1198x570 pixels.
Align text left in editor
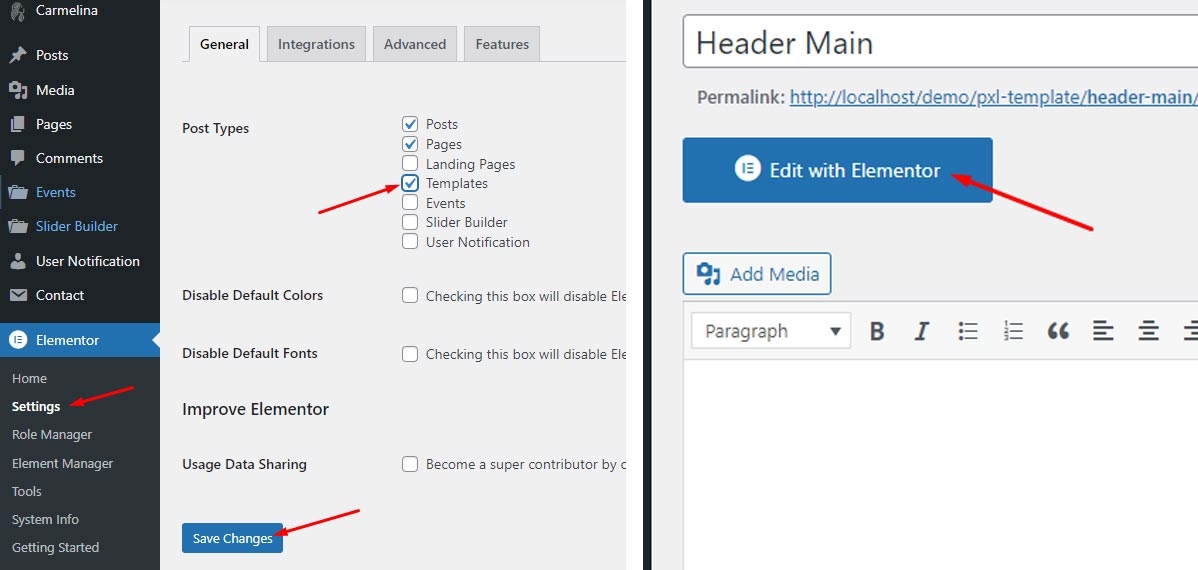click(x=1103, y=331)
